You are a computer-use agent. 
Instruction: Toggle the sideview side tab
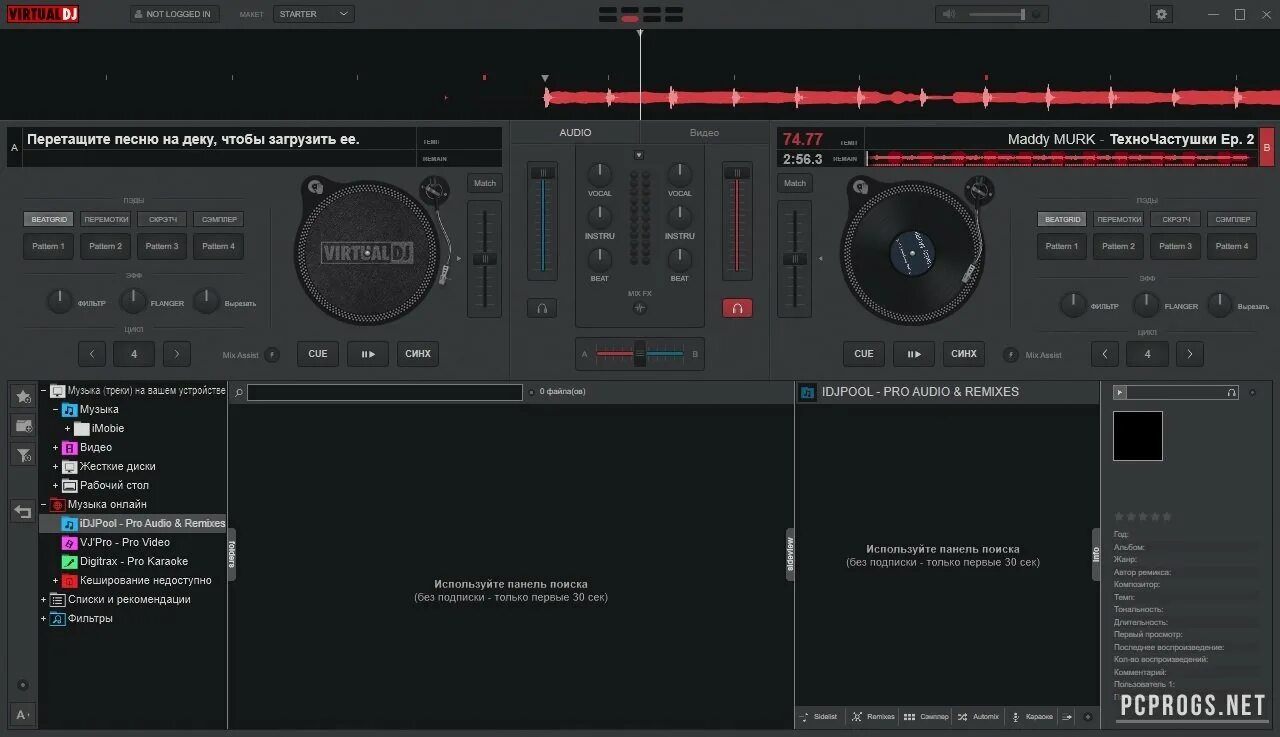tap(790, 554)
